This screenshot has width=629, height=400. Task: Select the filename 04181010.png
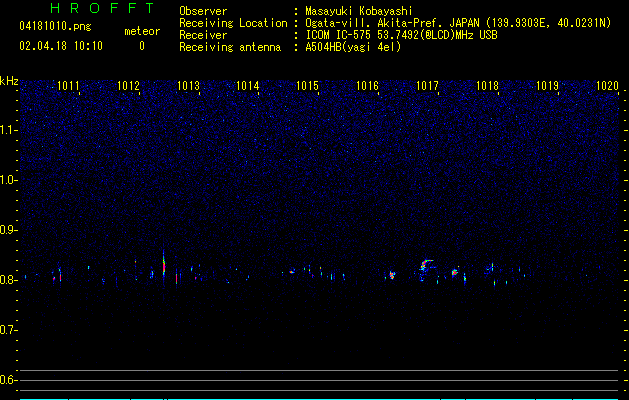coord(55,27)
